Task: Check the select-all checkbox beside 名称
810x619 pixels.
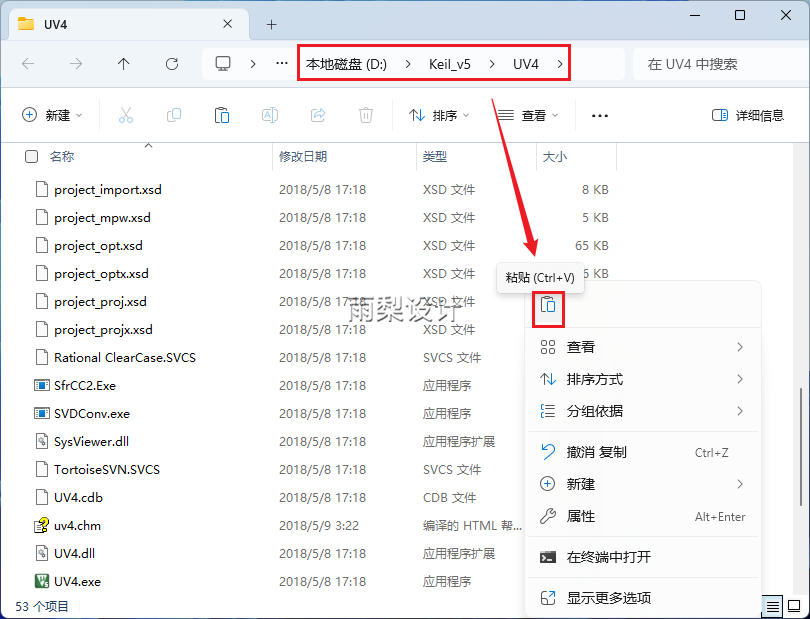Action: coord(29,157)
